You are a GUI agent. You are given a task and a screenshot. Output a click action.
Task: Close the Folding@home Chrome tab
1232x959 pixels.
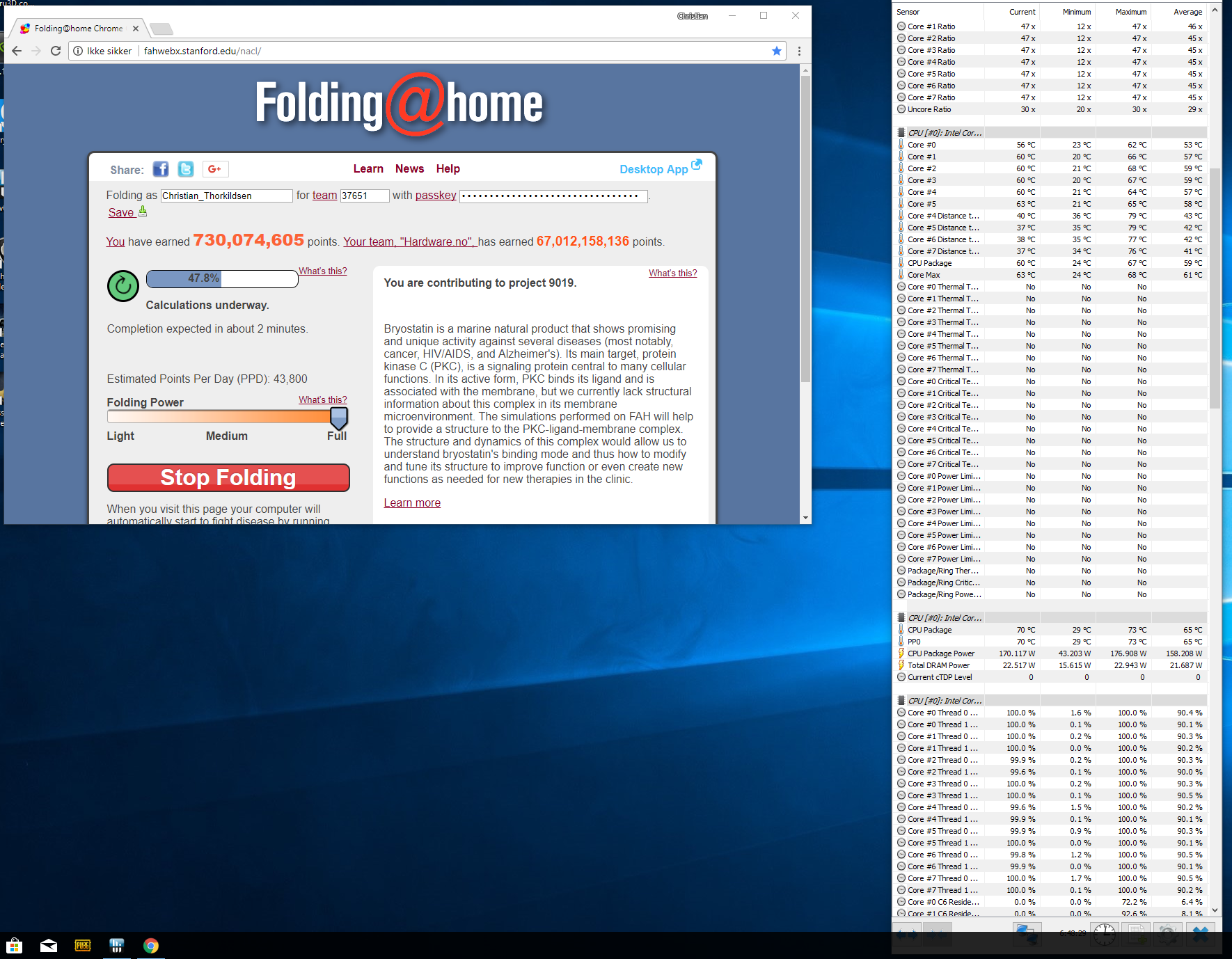[x=136, y=29]
